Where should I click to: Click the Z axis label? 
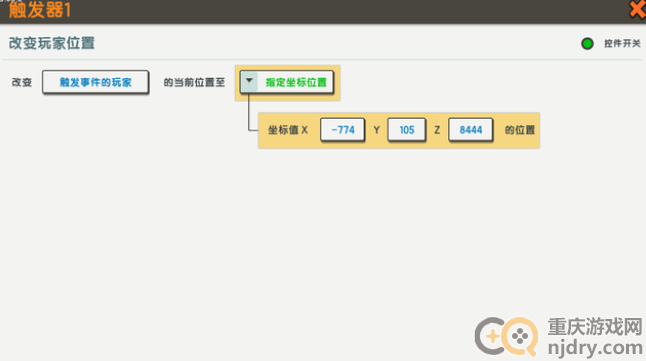point(437,130)
